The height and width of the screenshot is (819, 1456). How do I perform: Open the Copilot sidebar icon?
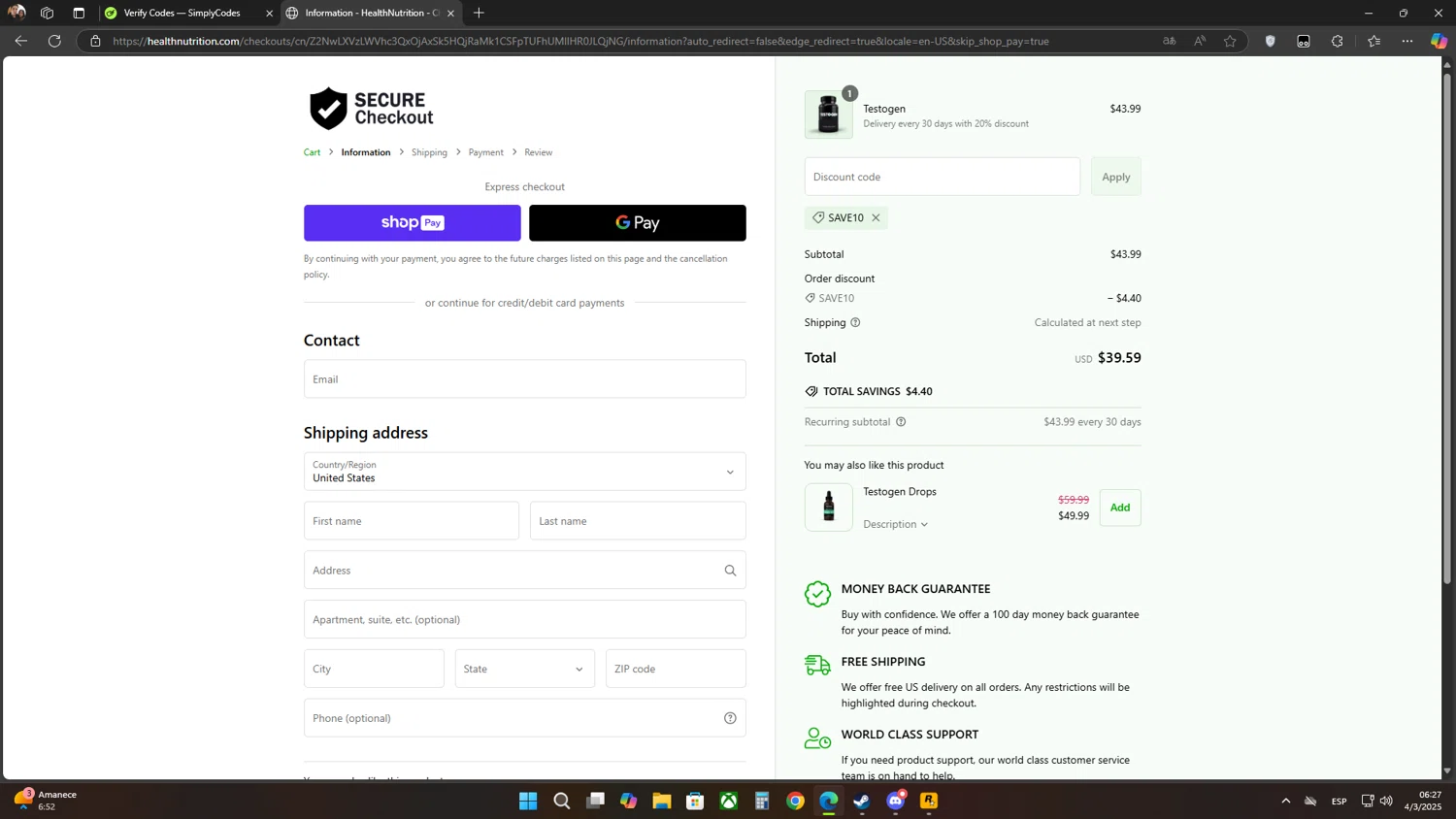1439,41
